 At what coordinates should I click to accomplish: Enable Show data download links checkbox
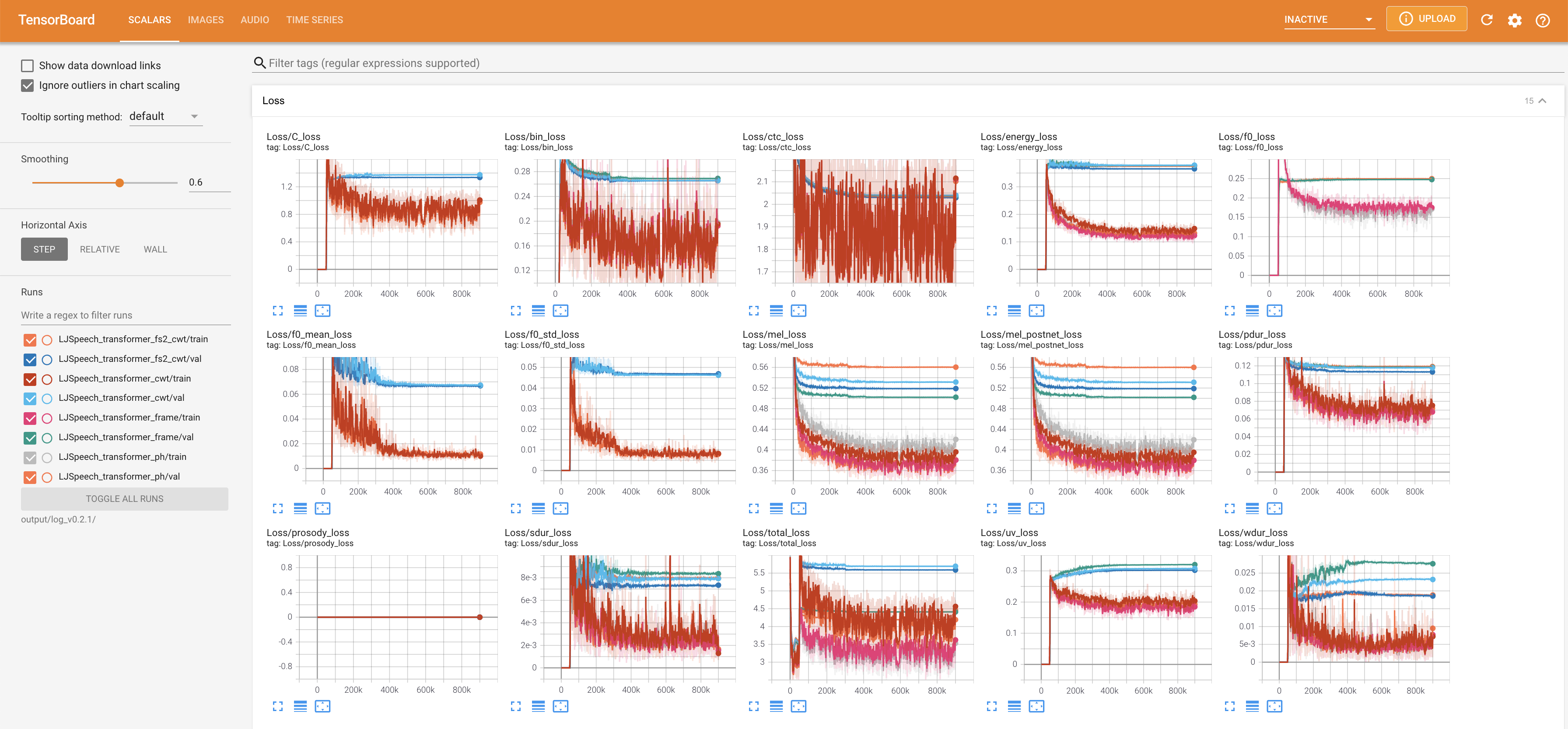(x=28, y=66)
